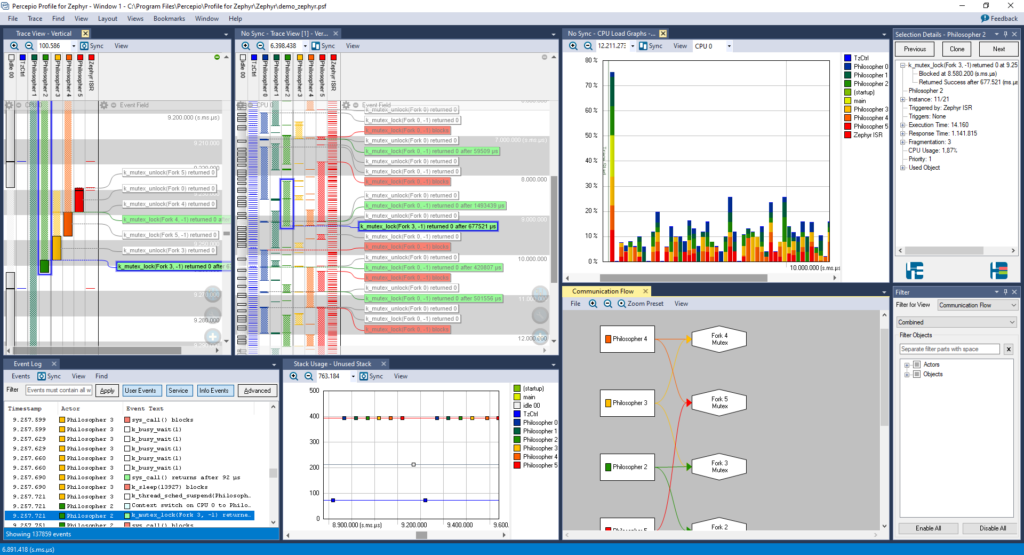Toggle Sync in No Sync Trace View [1]
This screenshot has height=555, width=1024.
tap(323, 46)
